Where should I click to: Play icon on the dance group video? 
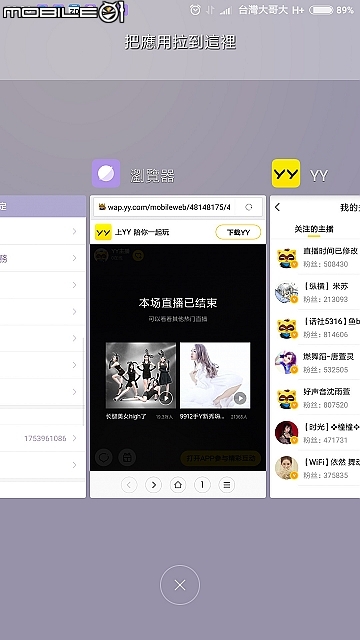tap(166, 398)
